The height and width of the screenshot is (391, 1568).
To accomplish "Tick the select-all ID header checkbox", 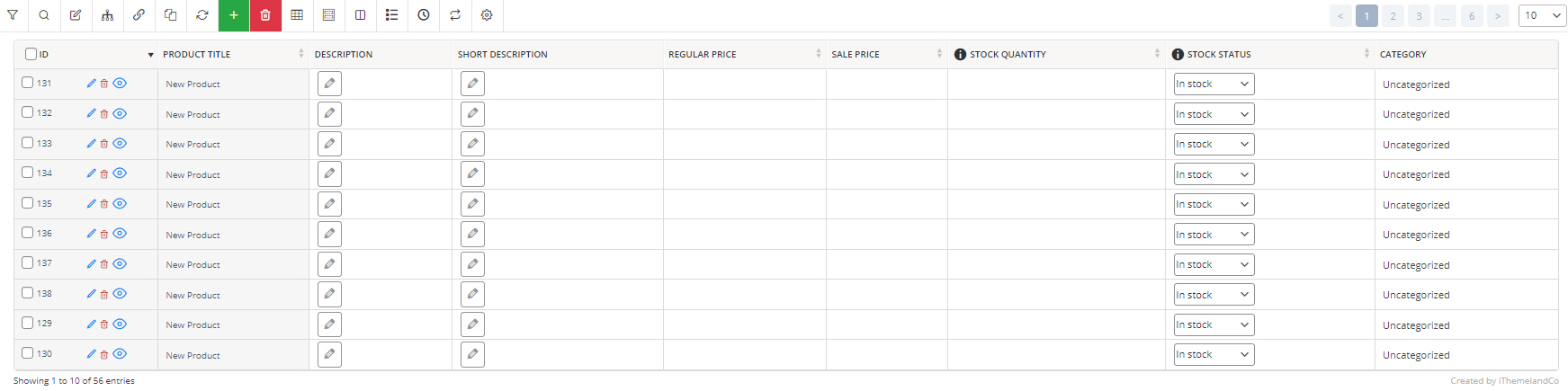I will pyautogui.click(x=31, y=54).
